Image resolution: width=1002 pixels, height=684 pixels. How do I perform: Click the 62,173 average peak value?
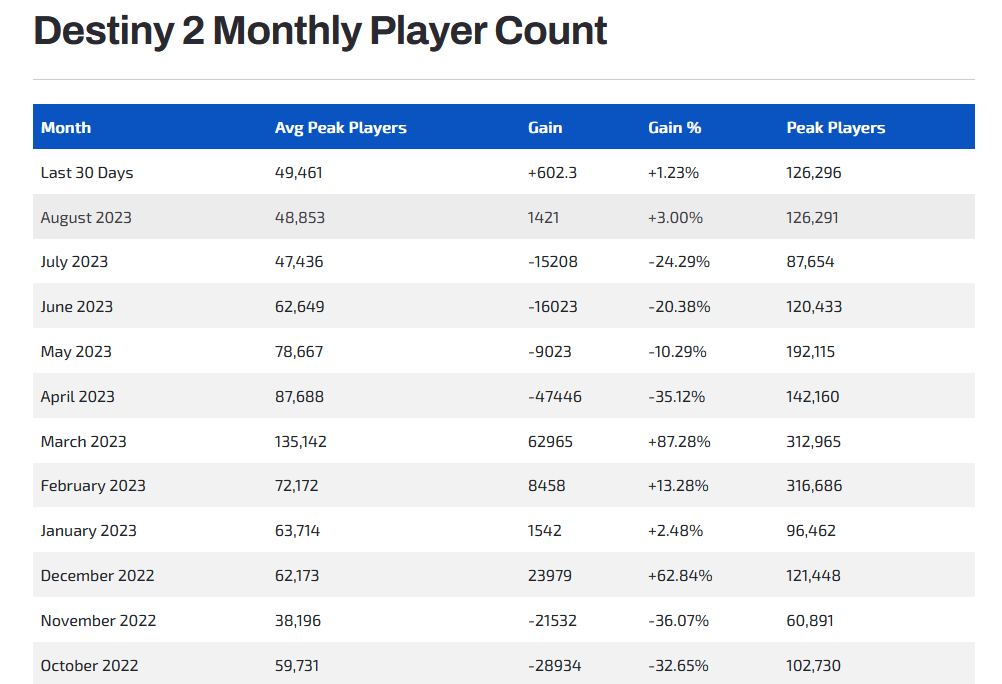(x=297, y=575)
